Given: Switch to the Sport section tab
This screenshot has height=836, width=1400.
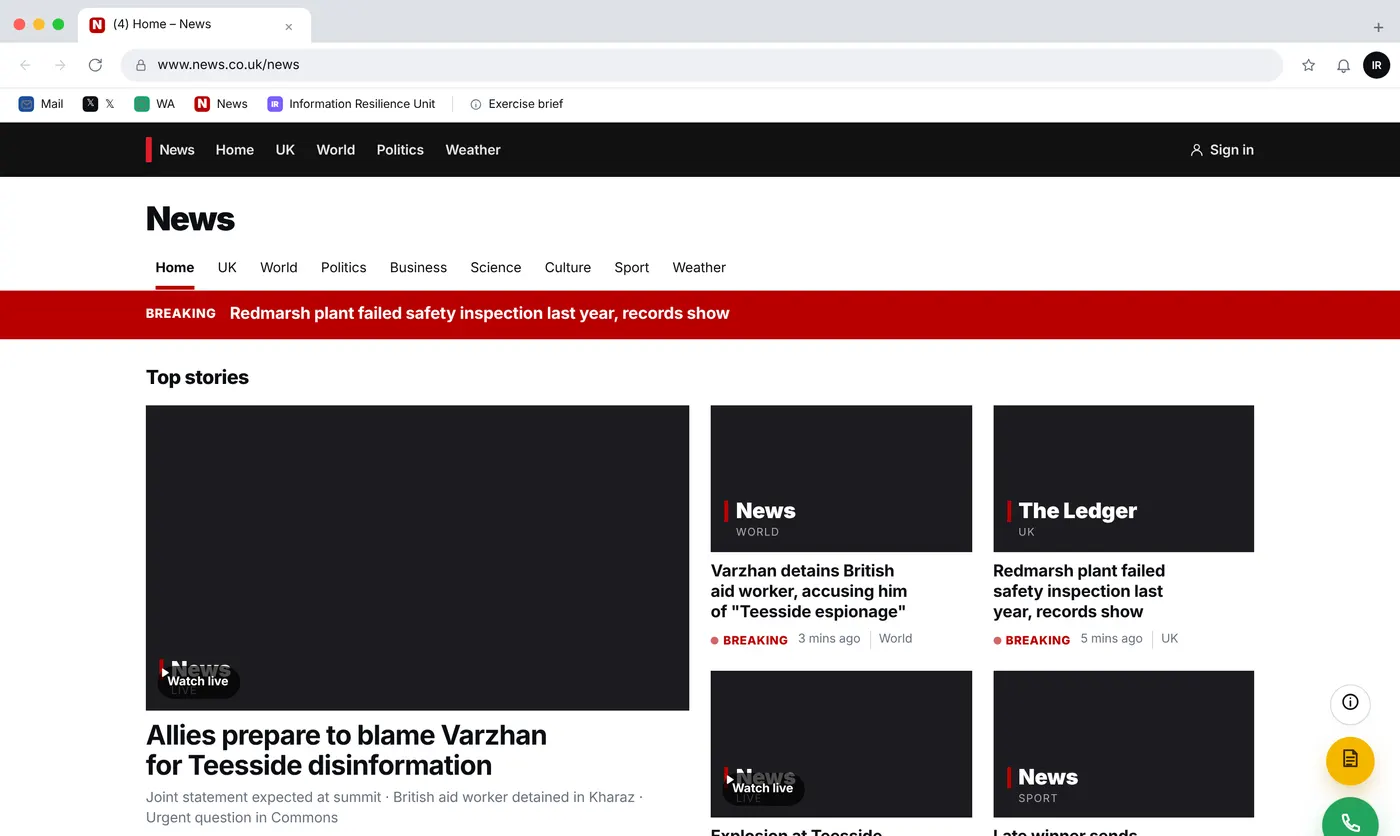Looking at the screenshot, I should pyautogui.click(x=632, y=268).
